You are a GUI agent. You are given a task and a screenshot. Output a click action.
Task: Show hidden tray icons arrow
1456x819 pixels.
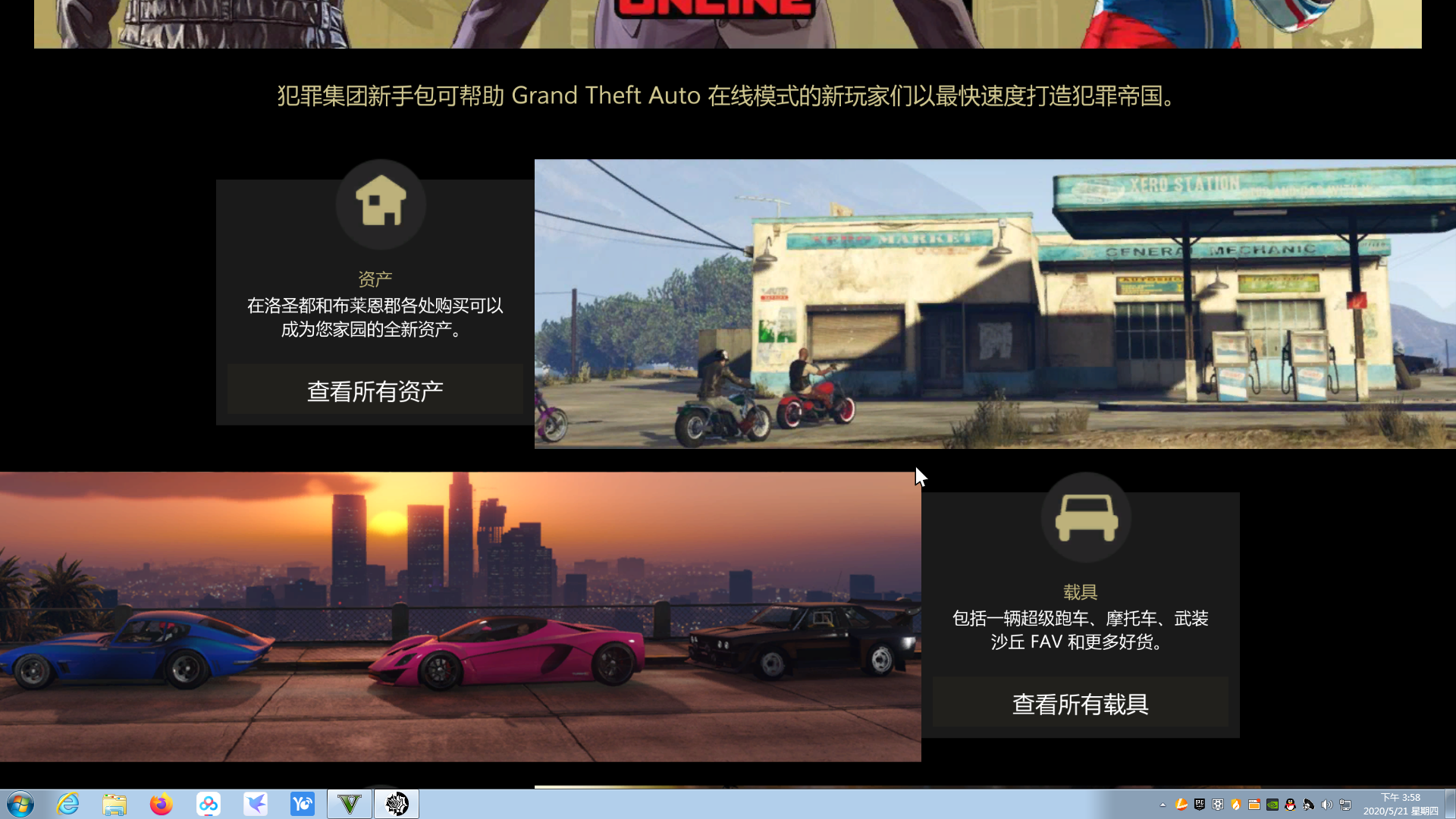click(1163, 805)
